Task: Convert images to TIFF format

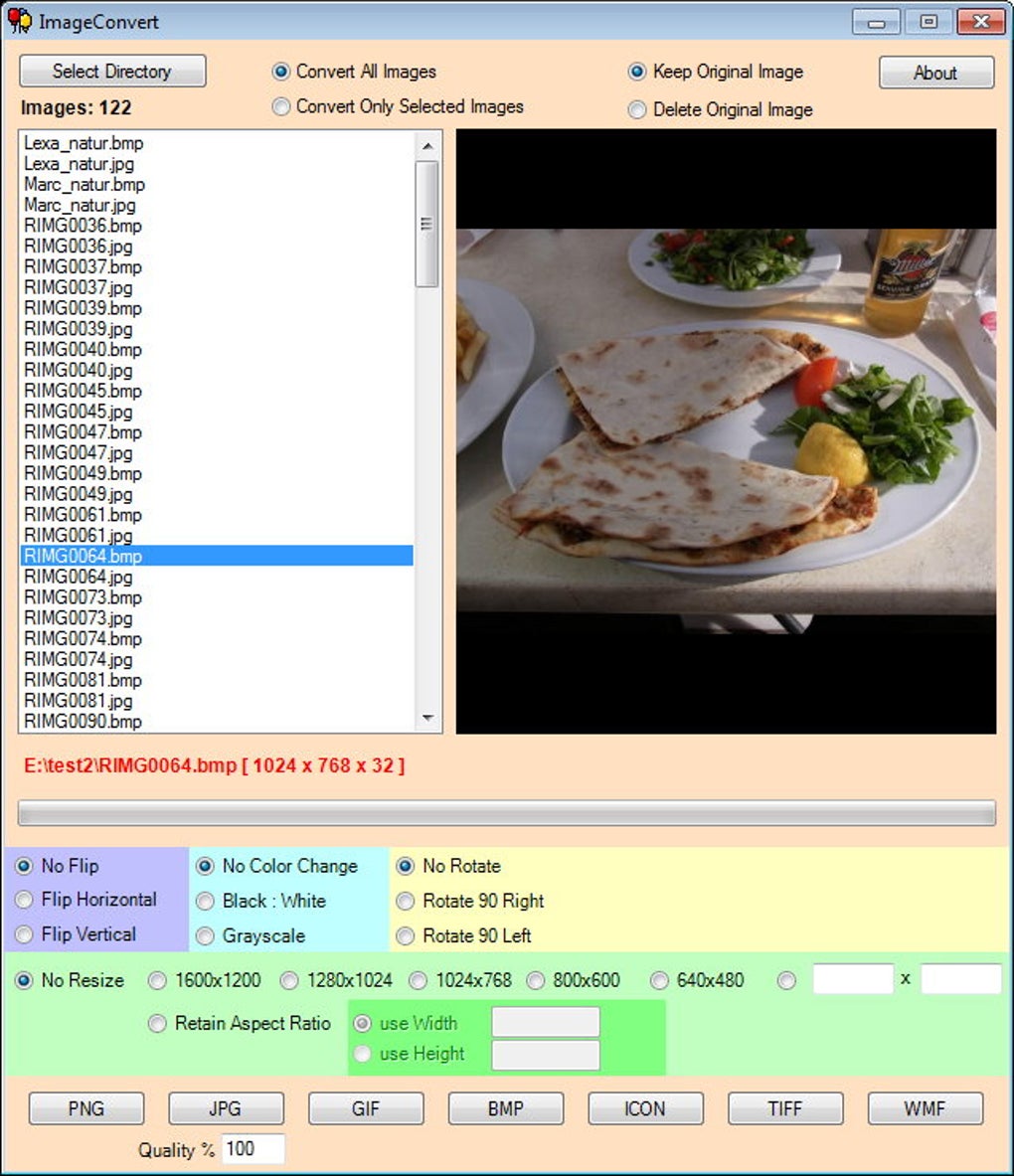Action: pos(785,1107)
